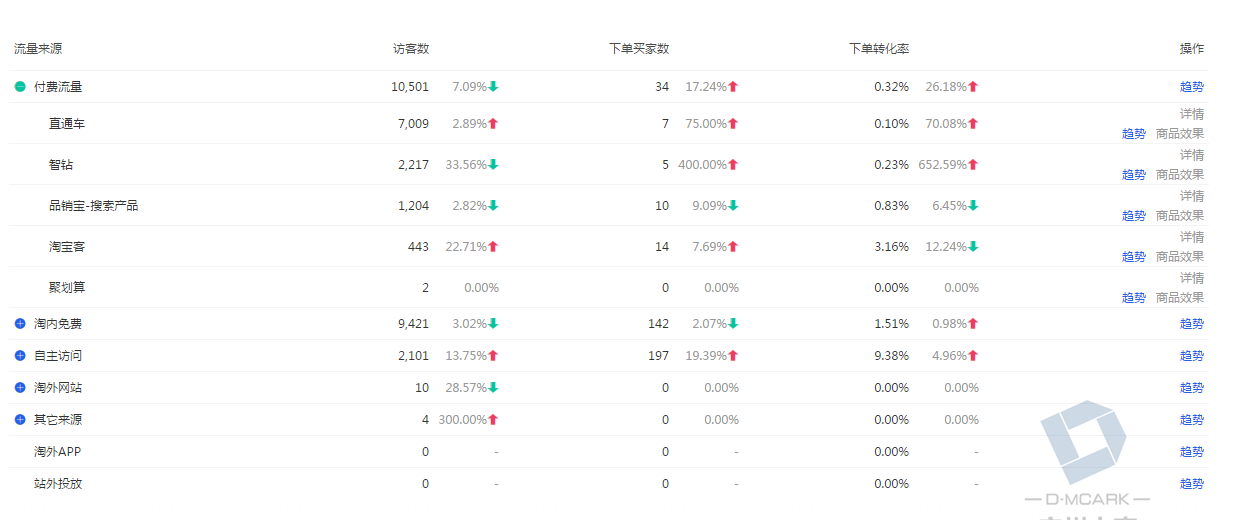
Task: Open 趋势 for 付费流量
Action: [x=1191, y=87]
